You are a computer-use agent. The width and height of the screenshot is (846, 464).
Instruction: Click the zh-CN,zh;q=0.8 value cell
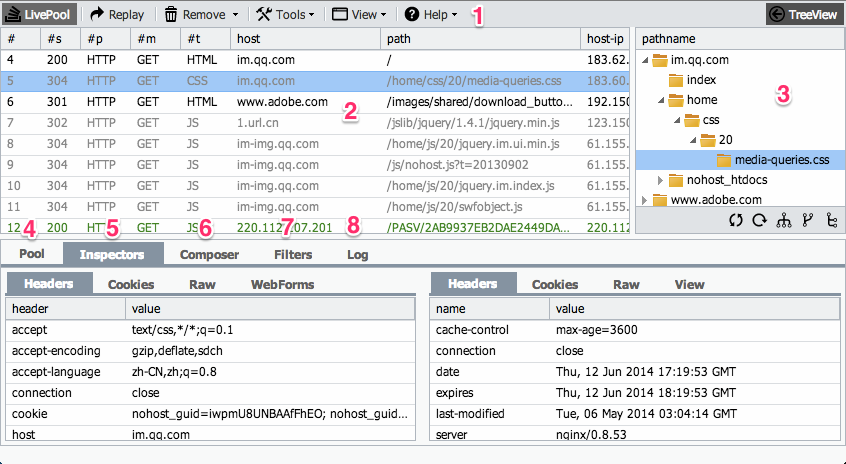point(270,372)
